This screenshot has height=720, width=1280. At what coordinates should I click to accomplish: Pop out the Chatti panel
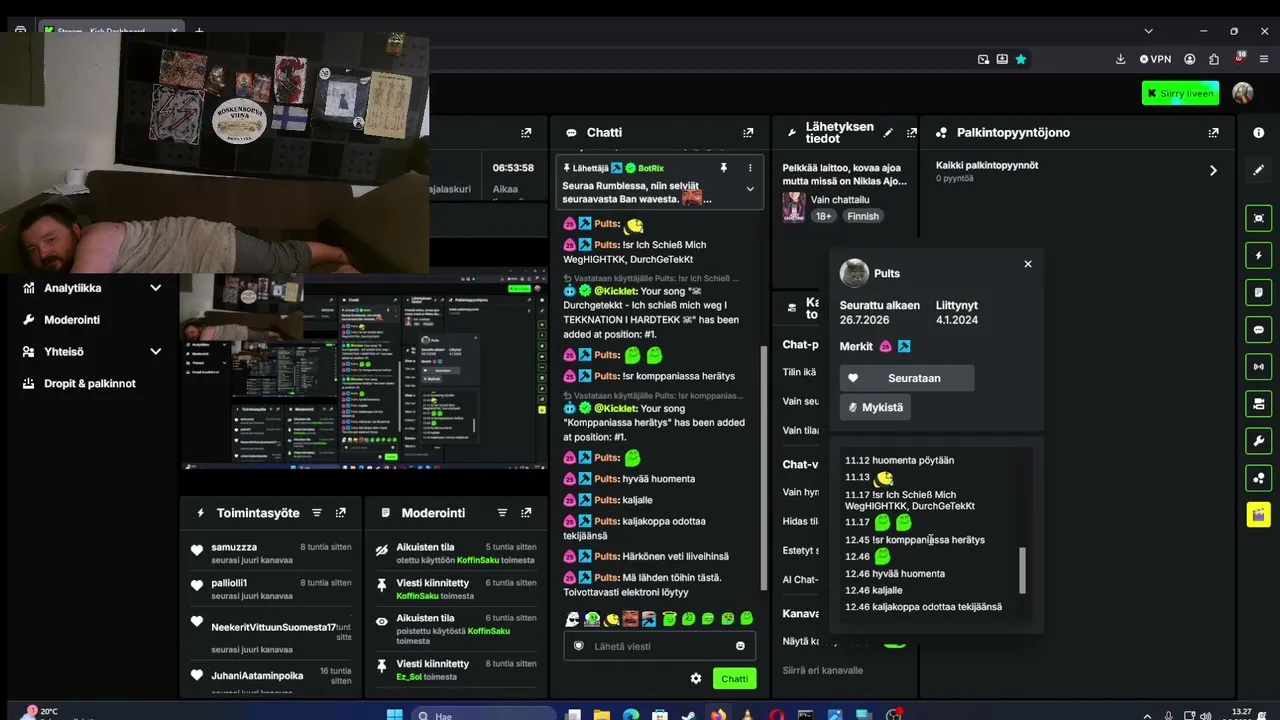point(748,133)
